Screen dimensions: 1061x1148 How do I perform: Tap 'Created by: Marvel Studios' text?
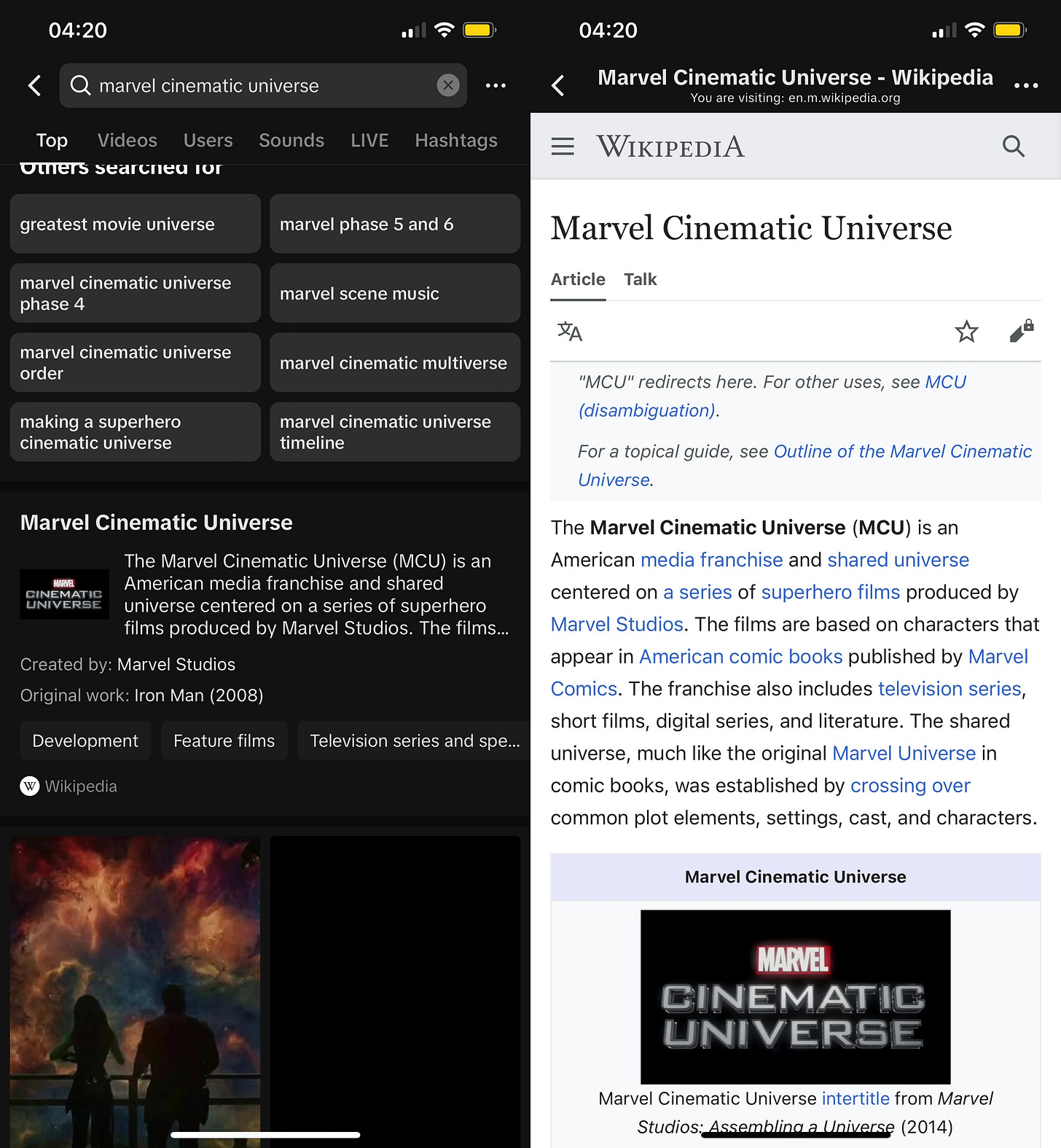pyautogui.click(x=128, y=665)
